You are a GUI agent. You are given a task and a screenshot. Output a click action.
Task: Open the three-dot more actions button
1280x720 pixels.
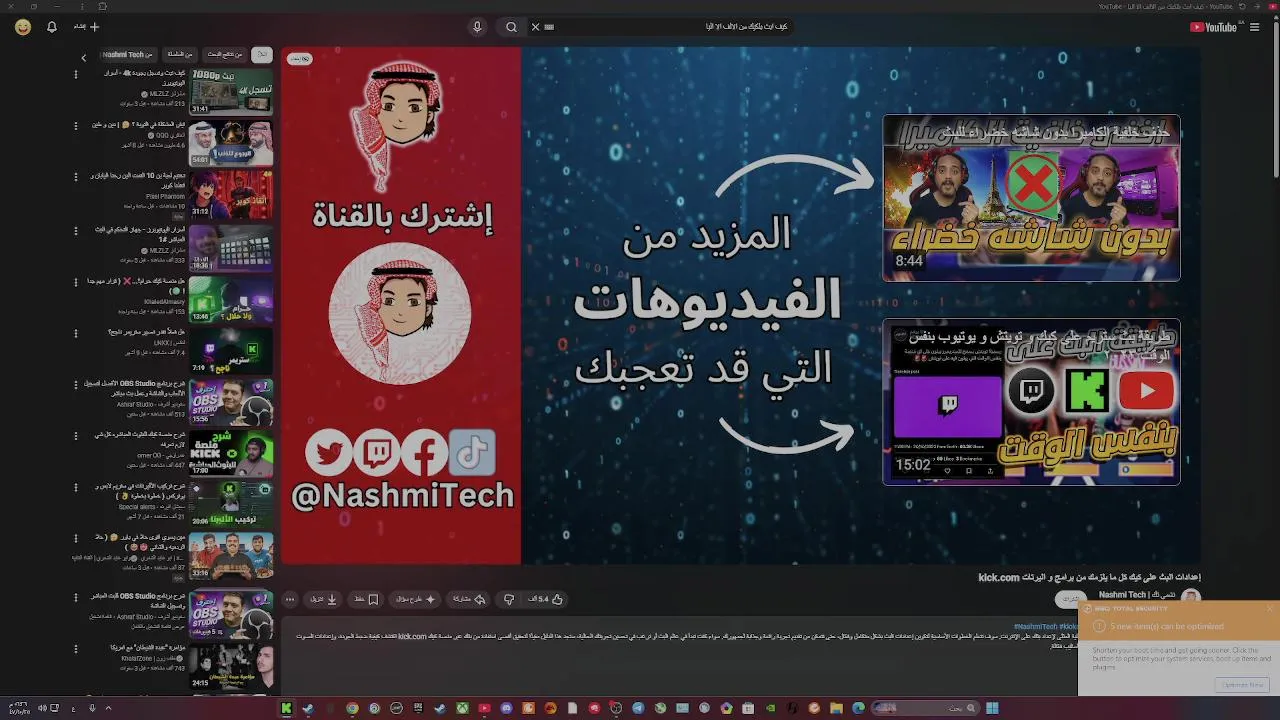290,599
